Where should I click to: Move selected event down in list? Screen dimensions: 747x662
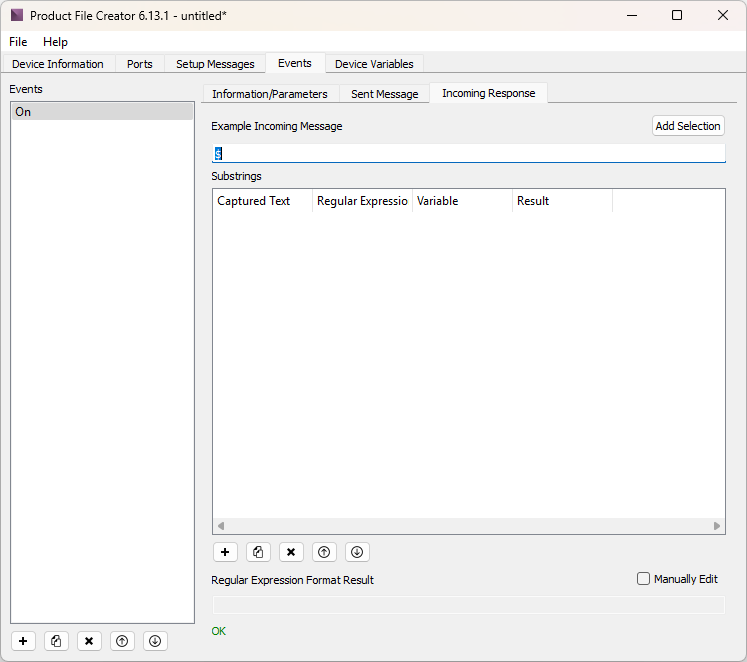[154, 641]
